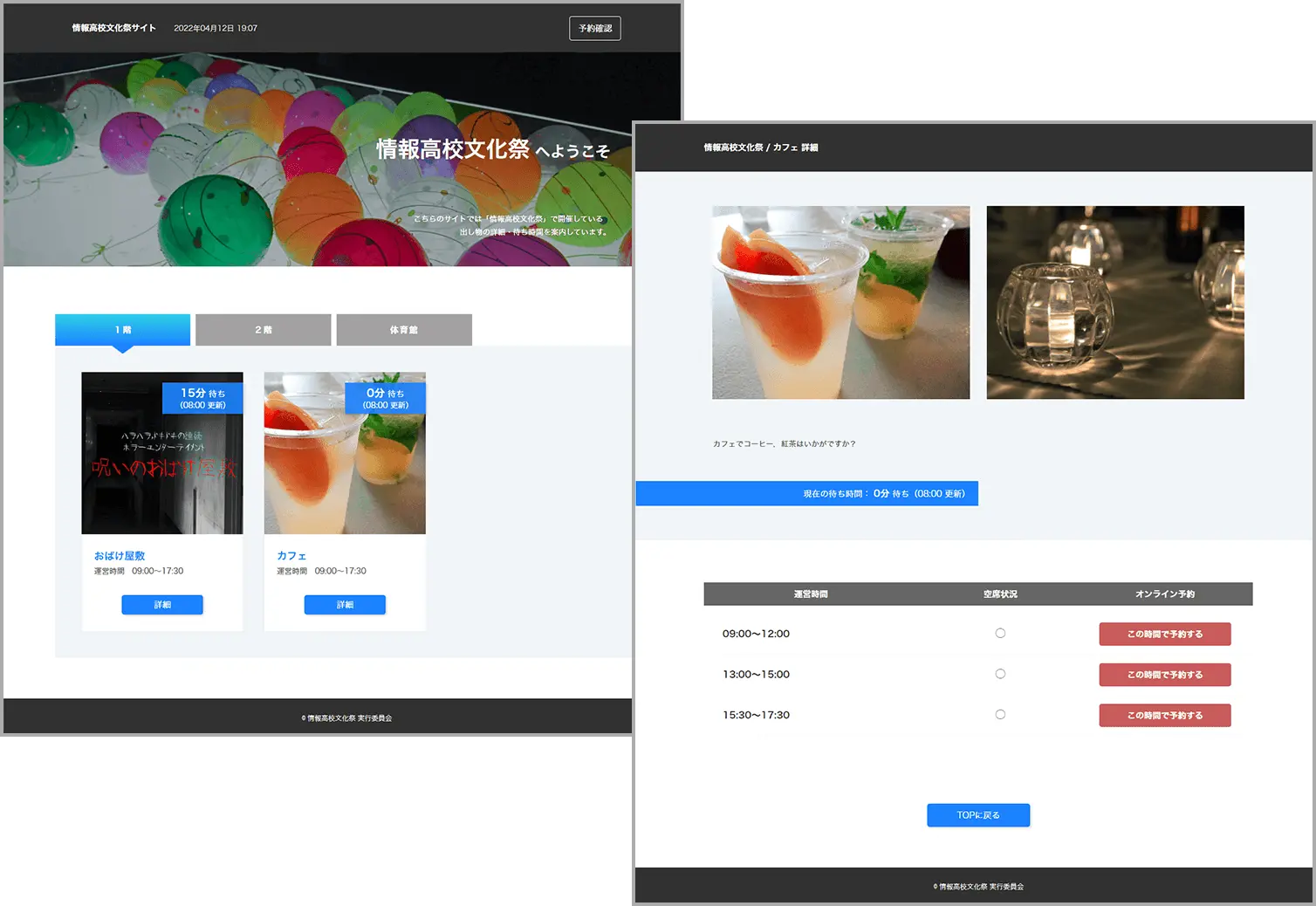Click the glass candle holder photo

(1114, 303)
